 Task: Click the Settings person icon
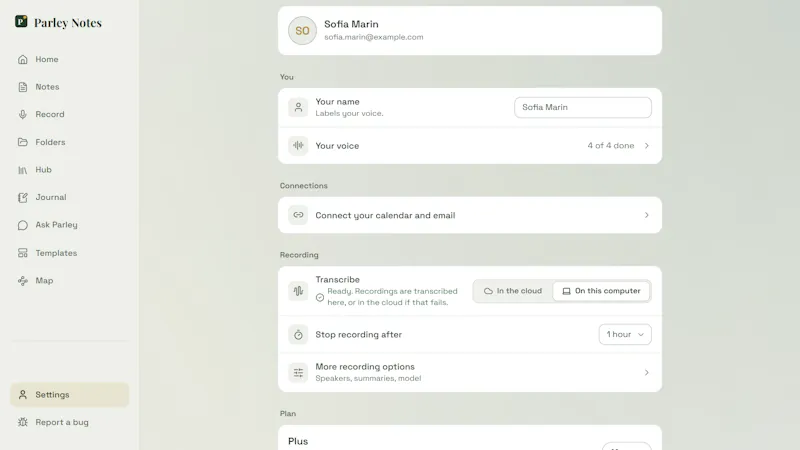pyautogui.click(x=22, y=395)
